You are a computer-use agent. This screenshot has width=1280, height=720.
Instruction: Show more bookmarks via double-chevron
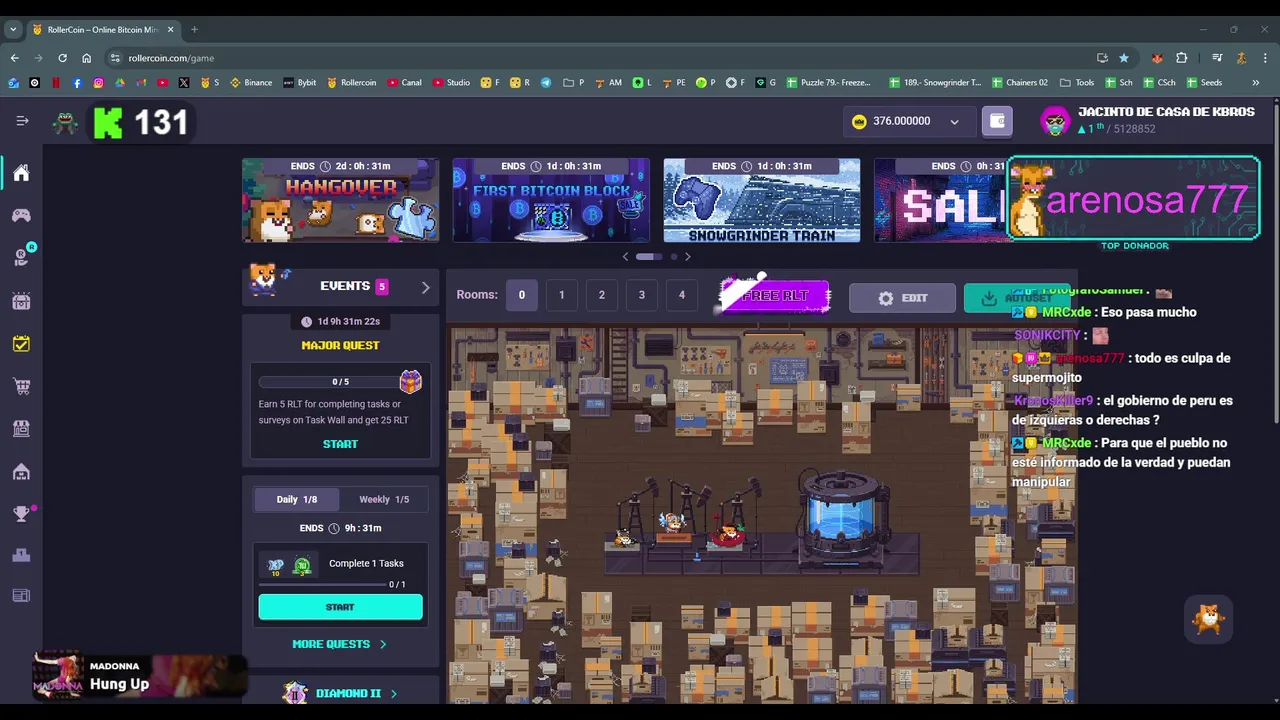[1256, 82]
